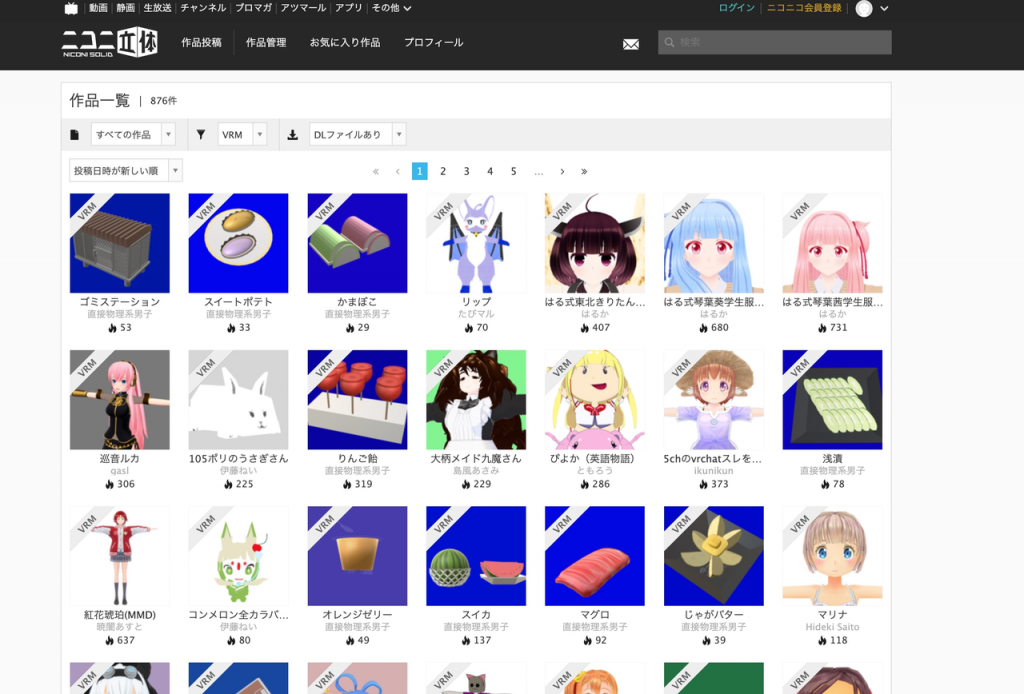Image resolution: width=1024 pixels, height=694 pixels.
Task: Click the ログイン link
Action: tap(737, 8)
